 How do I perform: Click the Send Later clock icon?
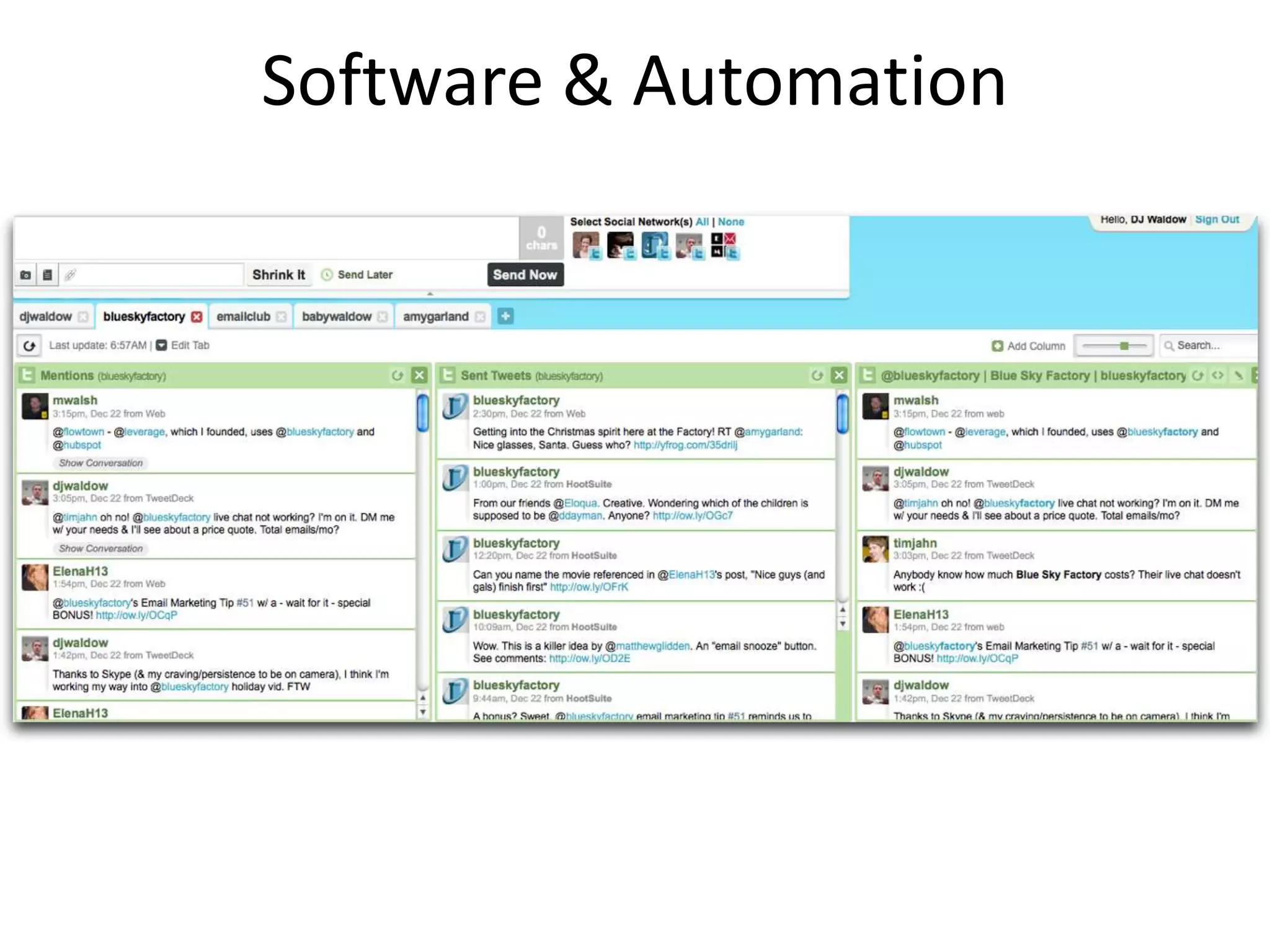[327, 275]
